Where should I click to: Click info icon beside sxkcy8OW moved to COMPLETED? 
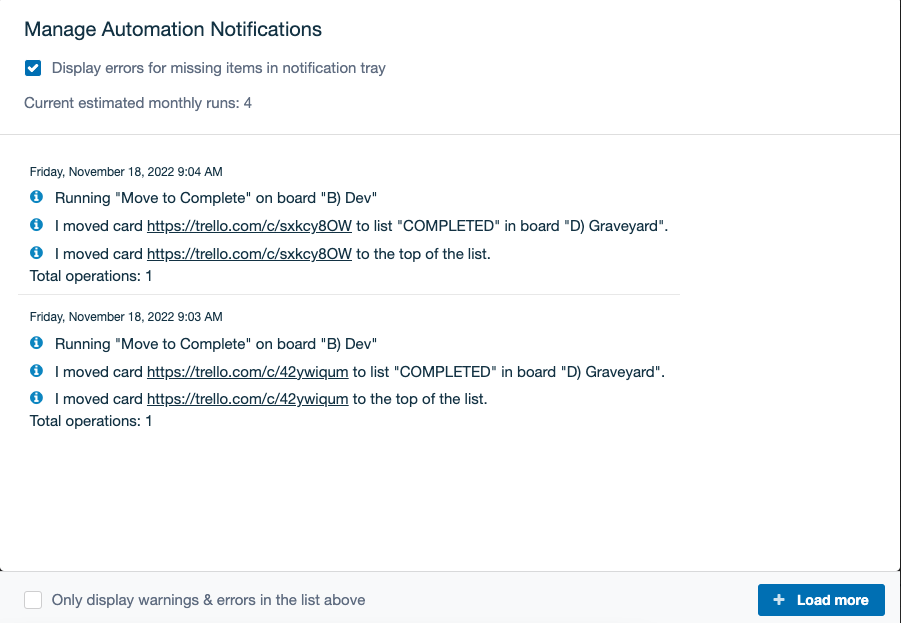pos(36,225)
